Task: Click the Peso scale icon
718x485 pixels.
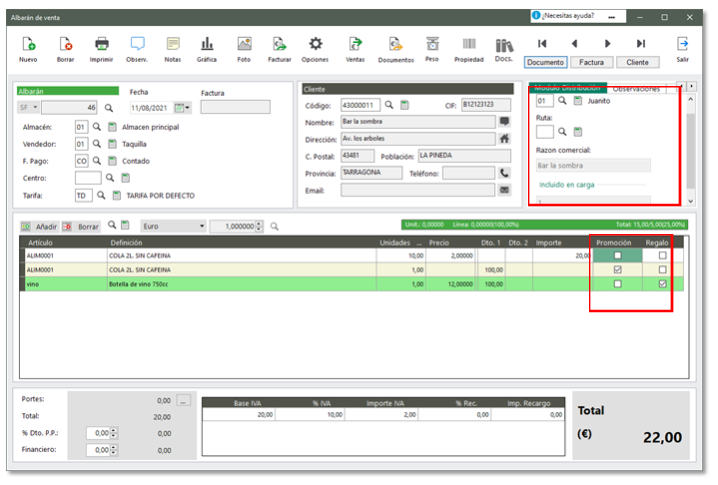Action: tap(432, 44)
